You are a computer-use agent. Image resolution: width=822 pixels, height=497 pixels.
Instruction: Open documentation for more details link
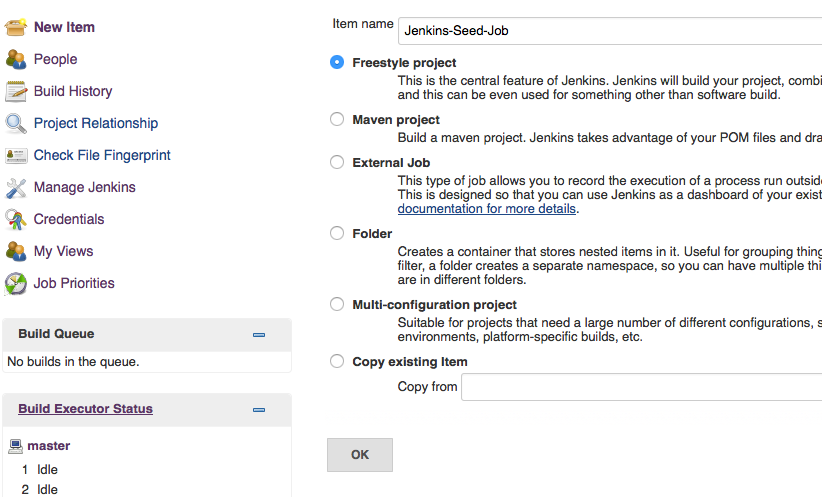tap(486, 209)
